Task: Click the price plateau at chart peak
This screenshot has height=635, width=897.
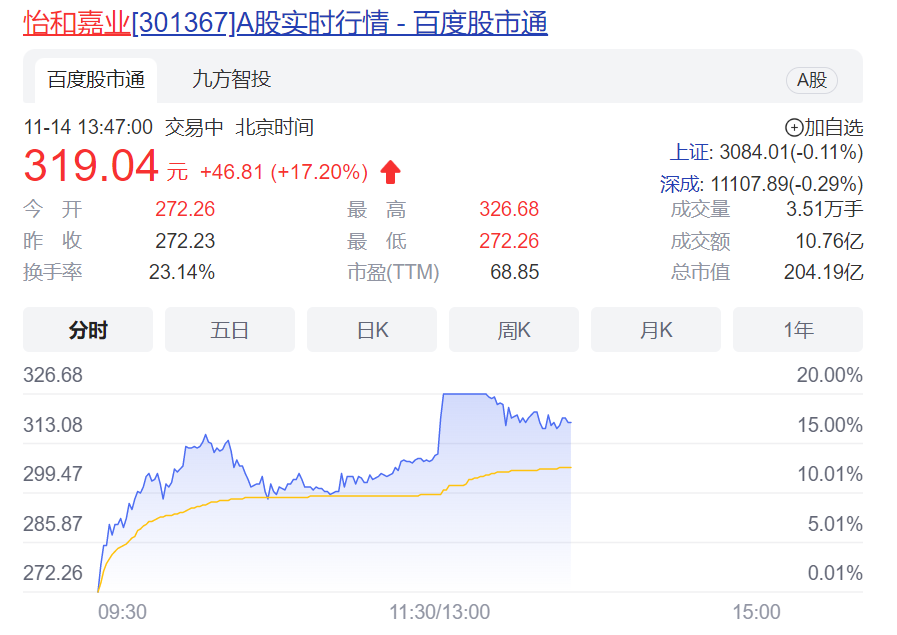Action: [x=463, y=394]
